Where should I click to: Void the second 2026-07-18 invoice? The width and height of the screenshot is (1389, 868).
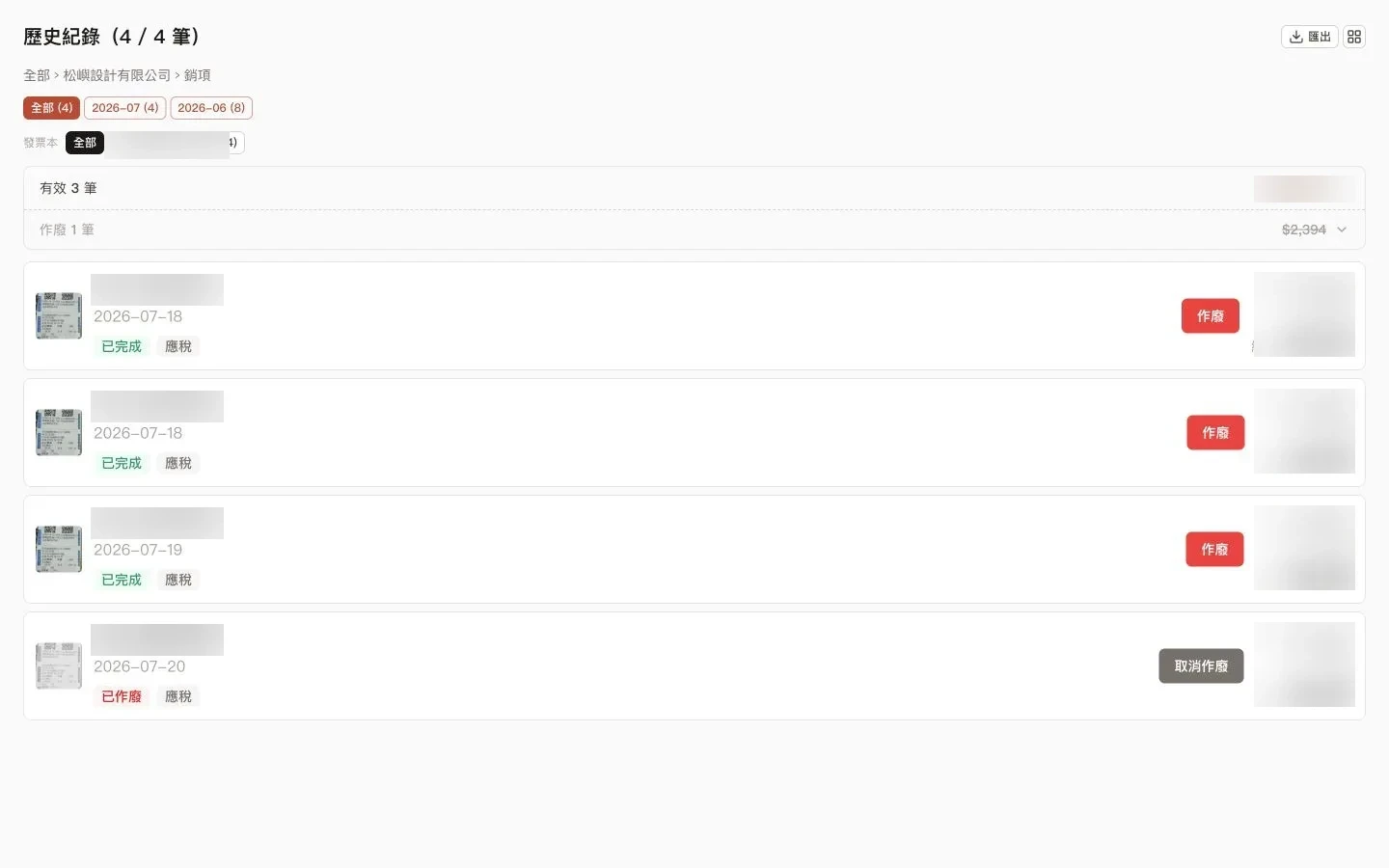[1215, 433]
